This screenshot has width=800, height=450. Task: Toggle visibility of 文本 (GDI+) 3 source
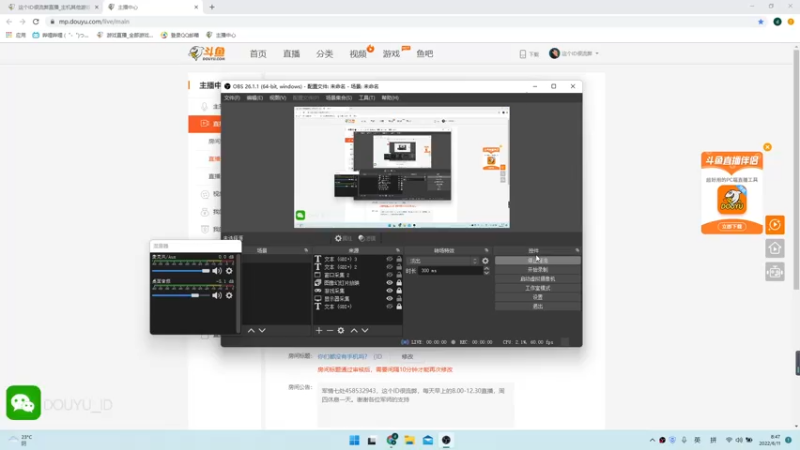point(390,259)
